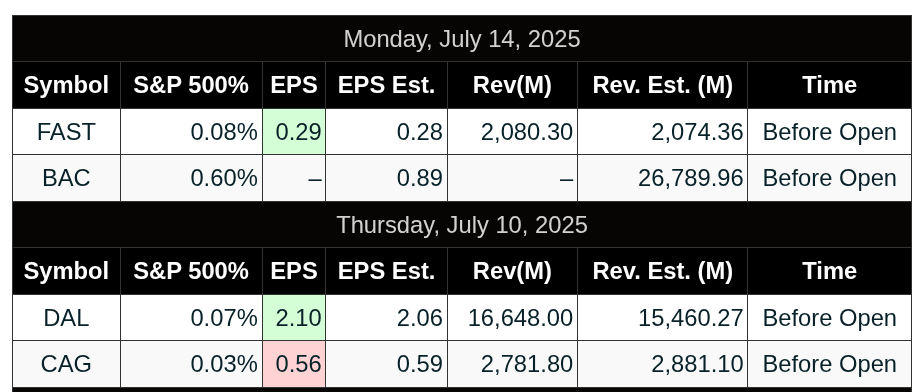
Task: Click the BAC ticker symbol
Action: pyautogui.click(x=66, y=178)
